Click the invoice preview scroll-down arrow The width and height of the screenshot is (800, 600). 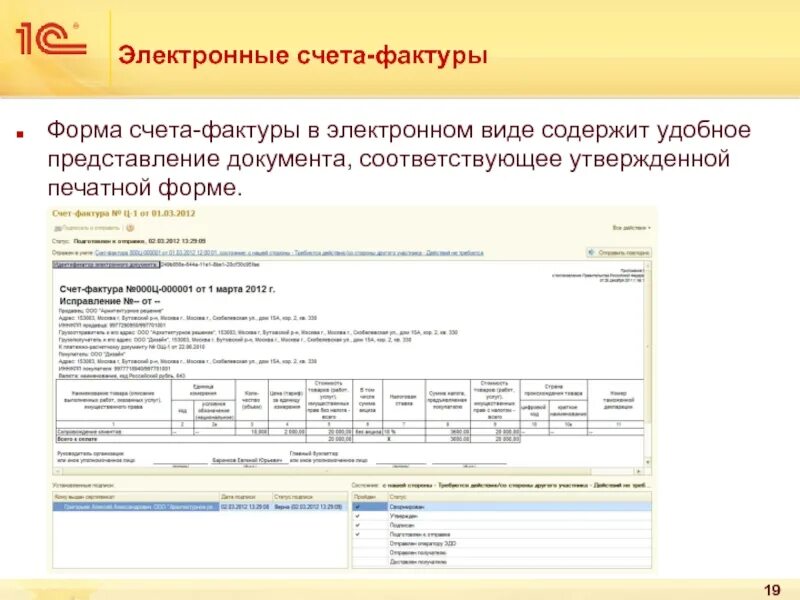[648, 462]
